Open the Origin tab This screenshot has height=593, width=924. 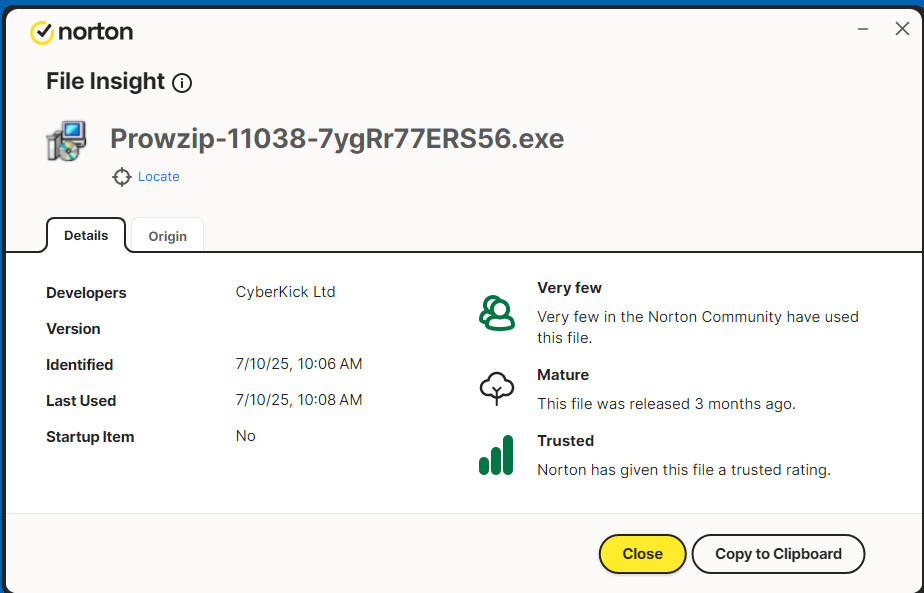[x=168, y=236]
